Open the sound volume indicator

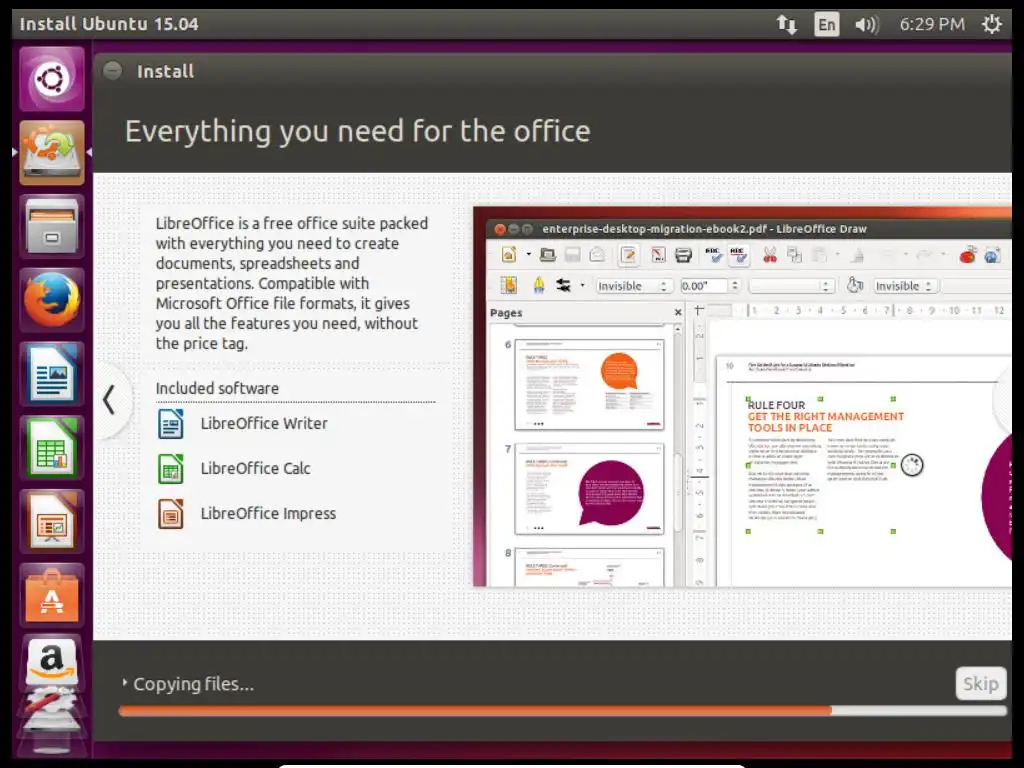coord(867,25)
